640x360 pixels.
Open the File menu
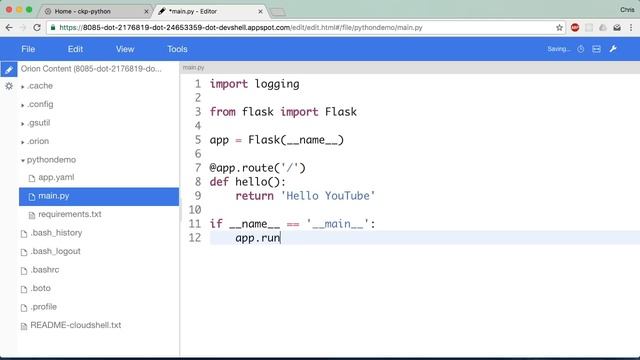[28, 49]
